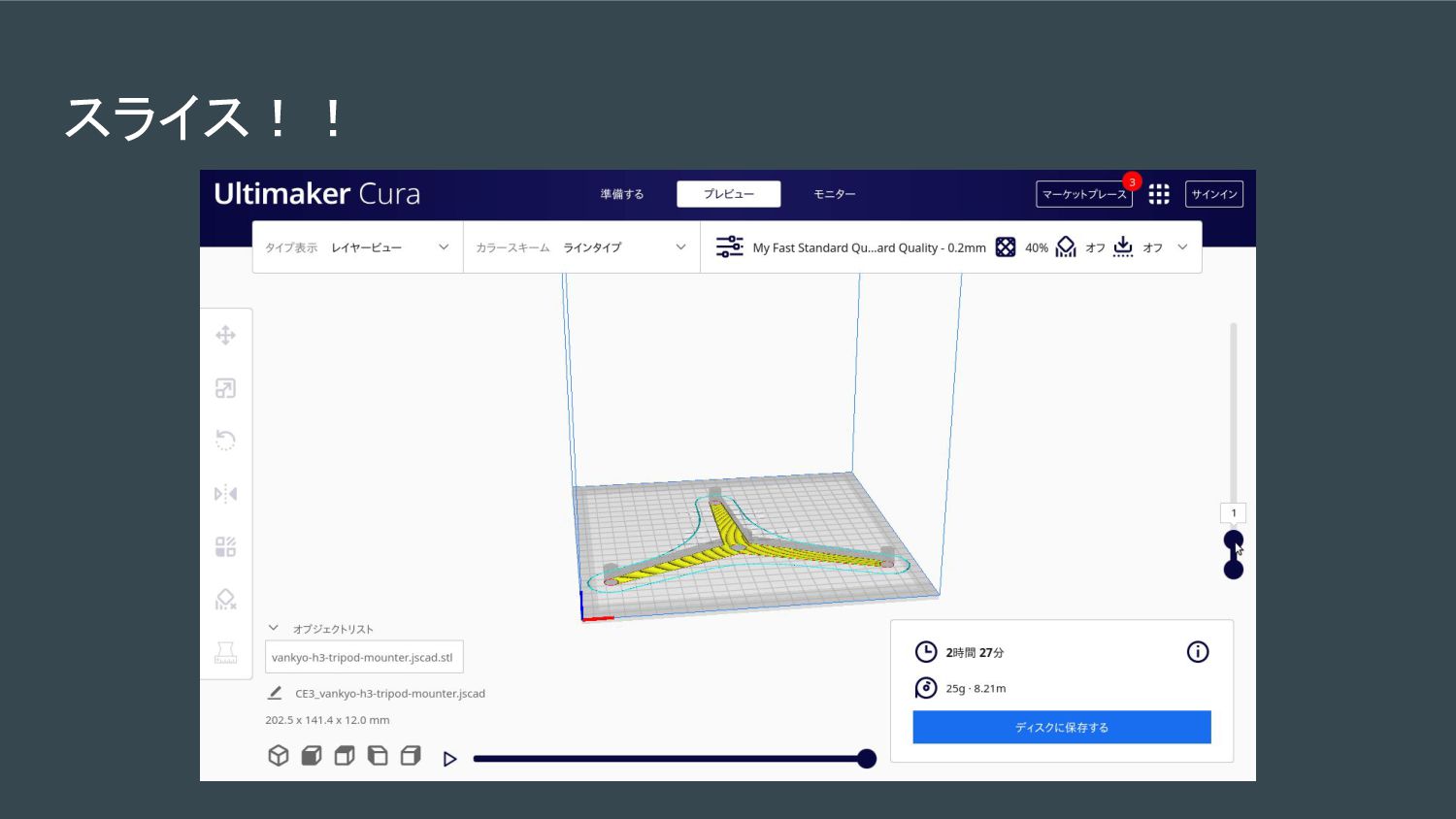Switch to 準備する tab
The image size is (1456, 819).
click(x=622, y=194)
